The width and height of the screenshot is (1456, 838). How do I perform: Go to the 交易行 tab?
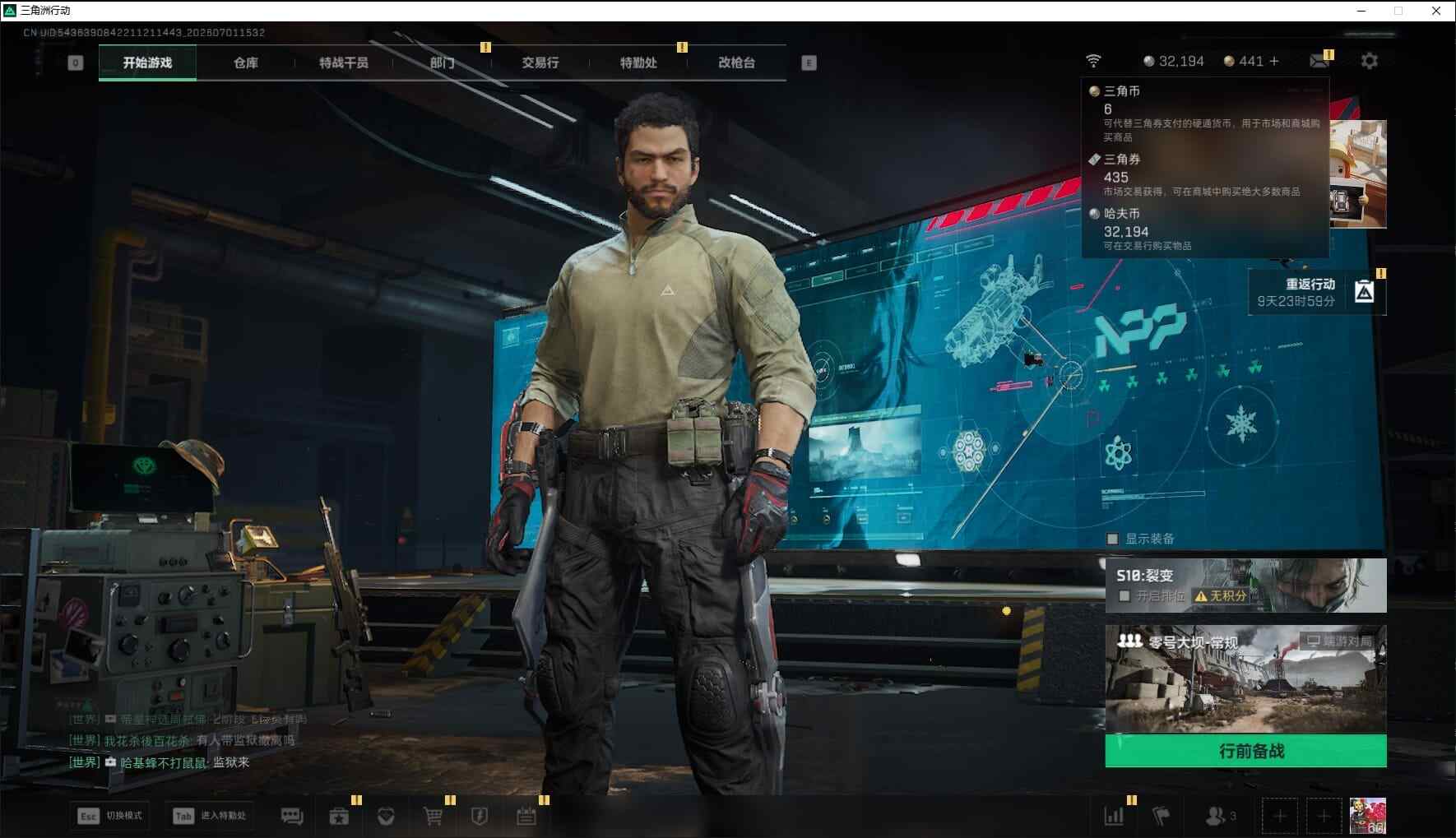click(540, 63)
